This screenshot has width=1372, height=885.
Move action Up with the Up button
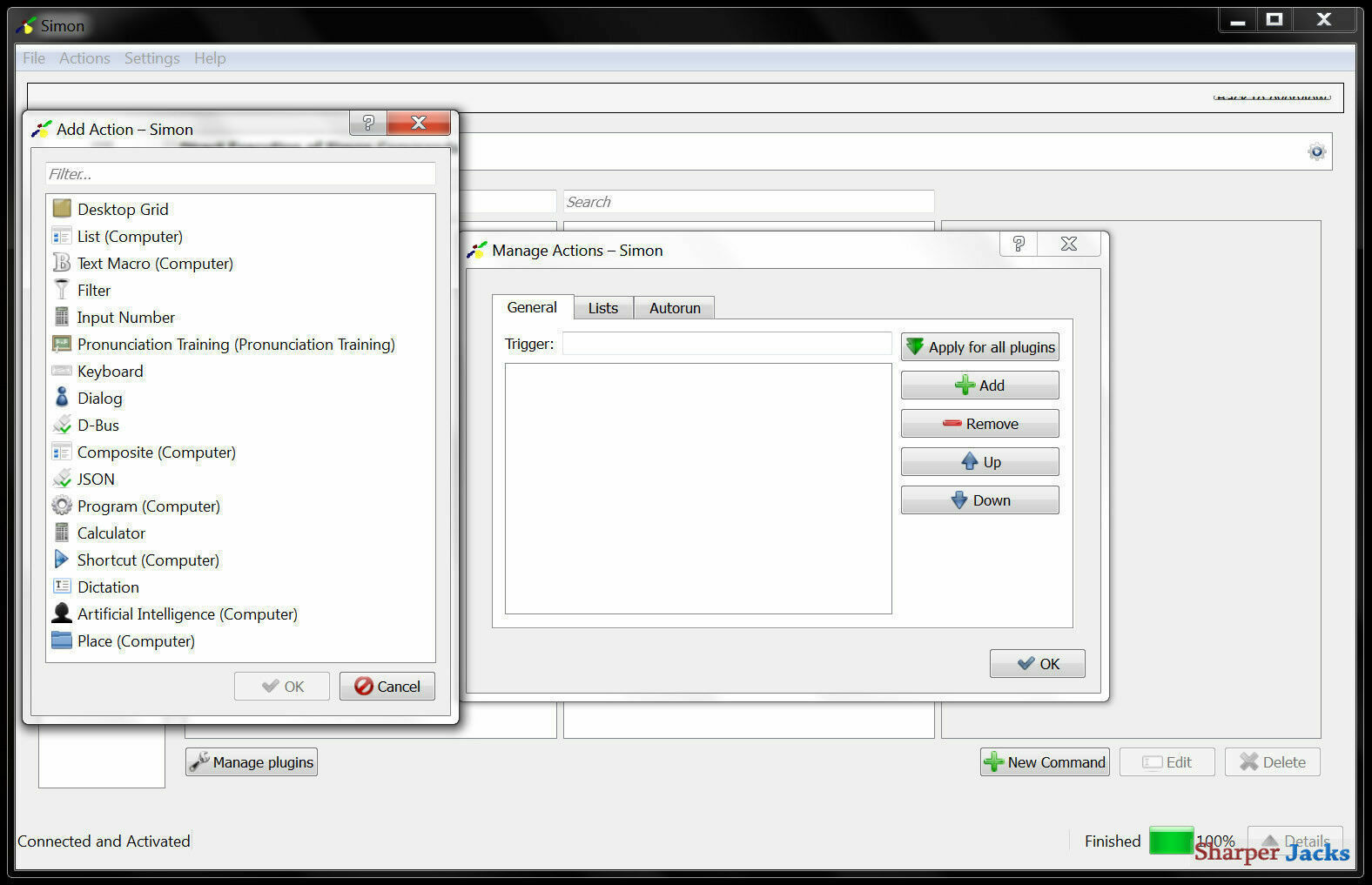980,462
